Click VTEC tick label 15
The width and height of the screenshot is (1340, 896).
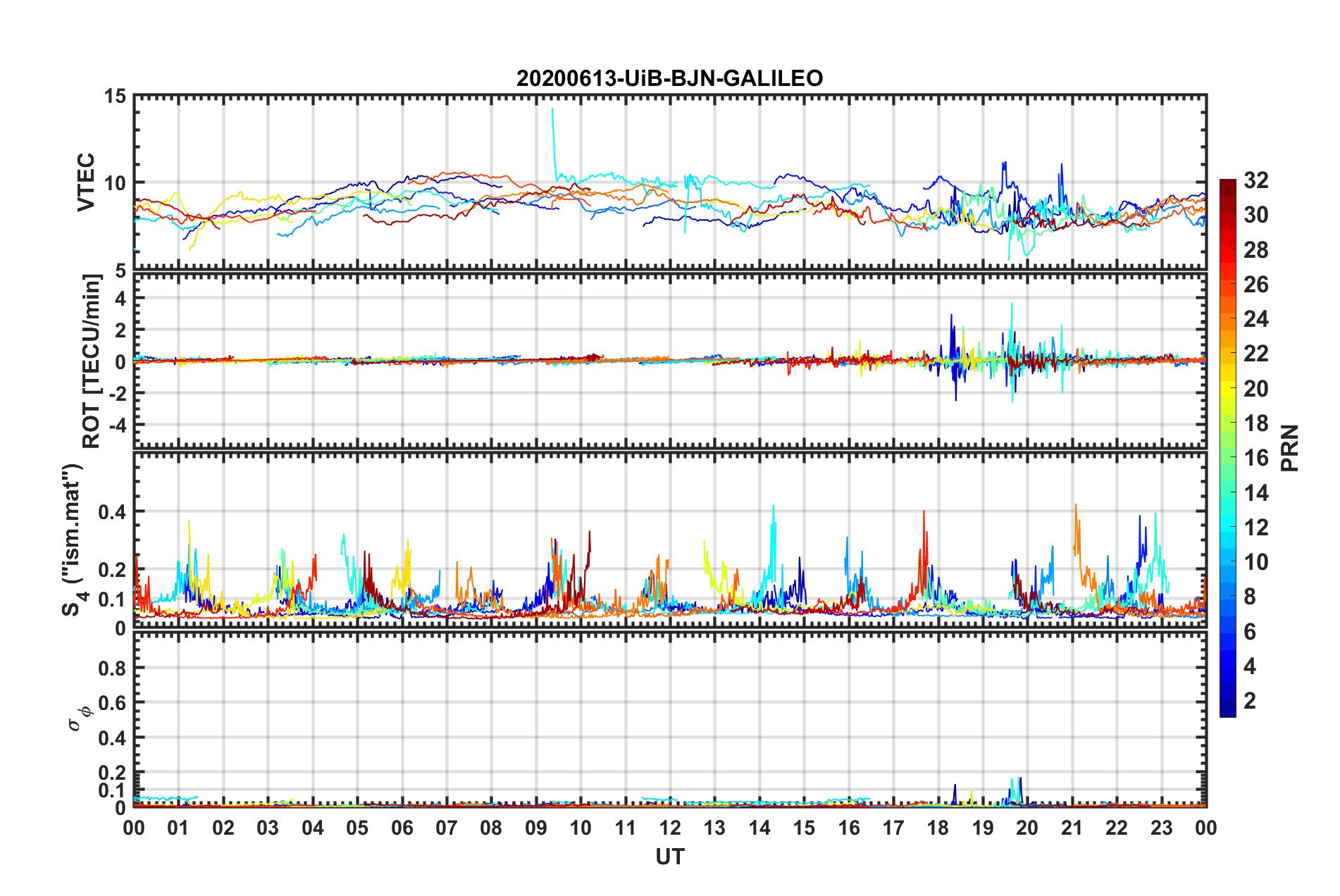(115, 96)
